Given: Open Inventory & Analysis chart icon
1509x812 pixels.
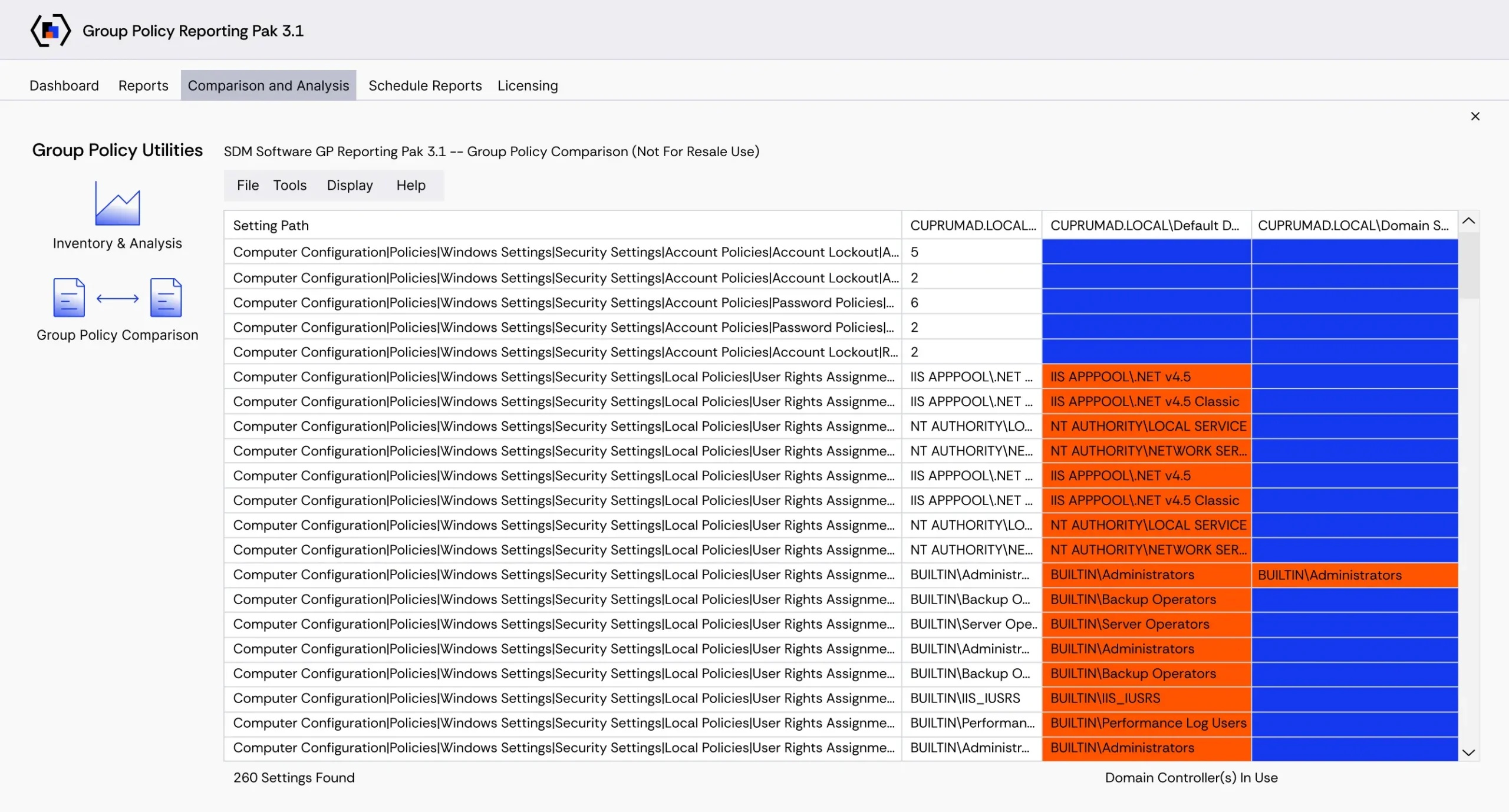Looking at the screenshot, I should [x=117, y=203].
